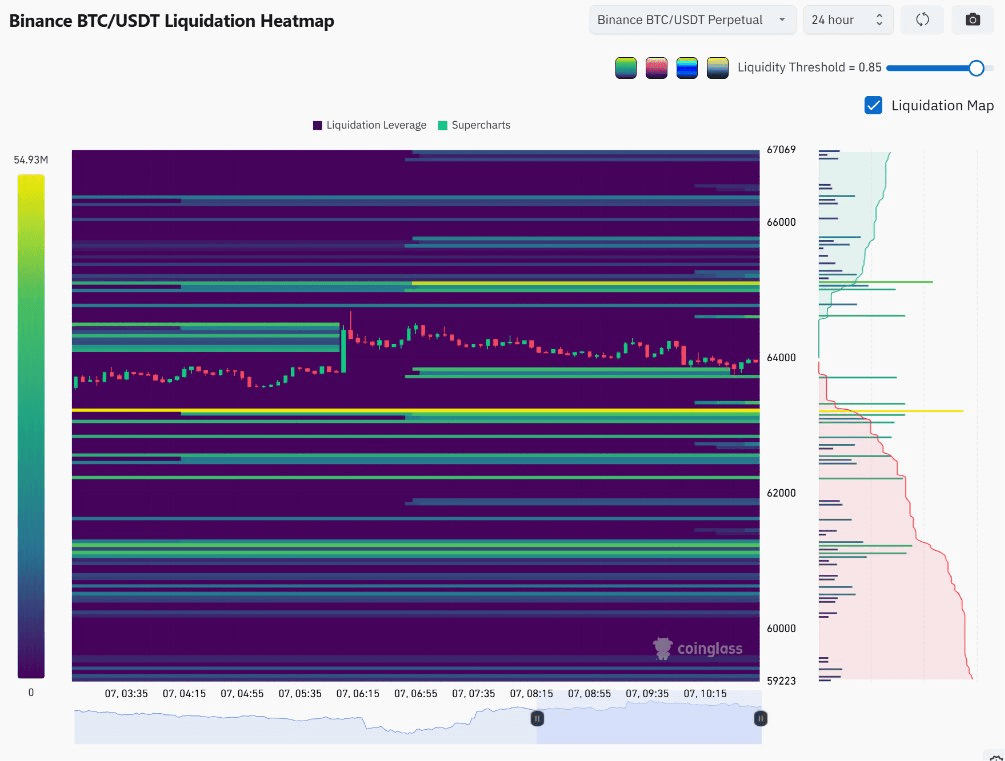This screenshot has width=1005, height=761.
Task: Click the Liquidity Threshold slider handle
Action: click(976, 68)
